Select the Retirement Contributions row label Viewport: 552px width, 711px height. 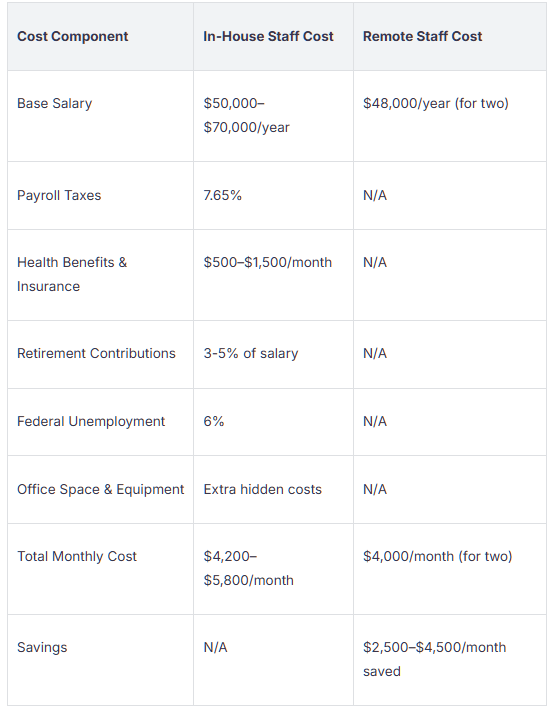(x=96, y=353)
